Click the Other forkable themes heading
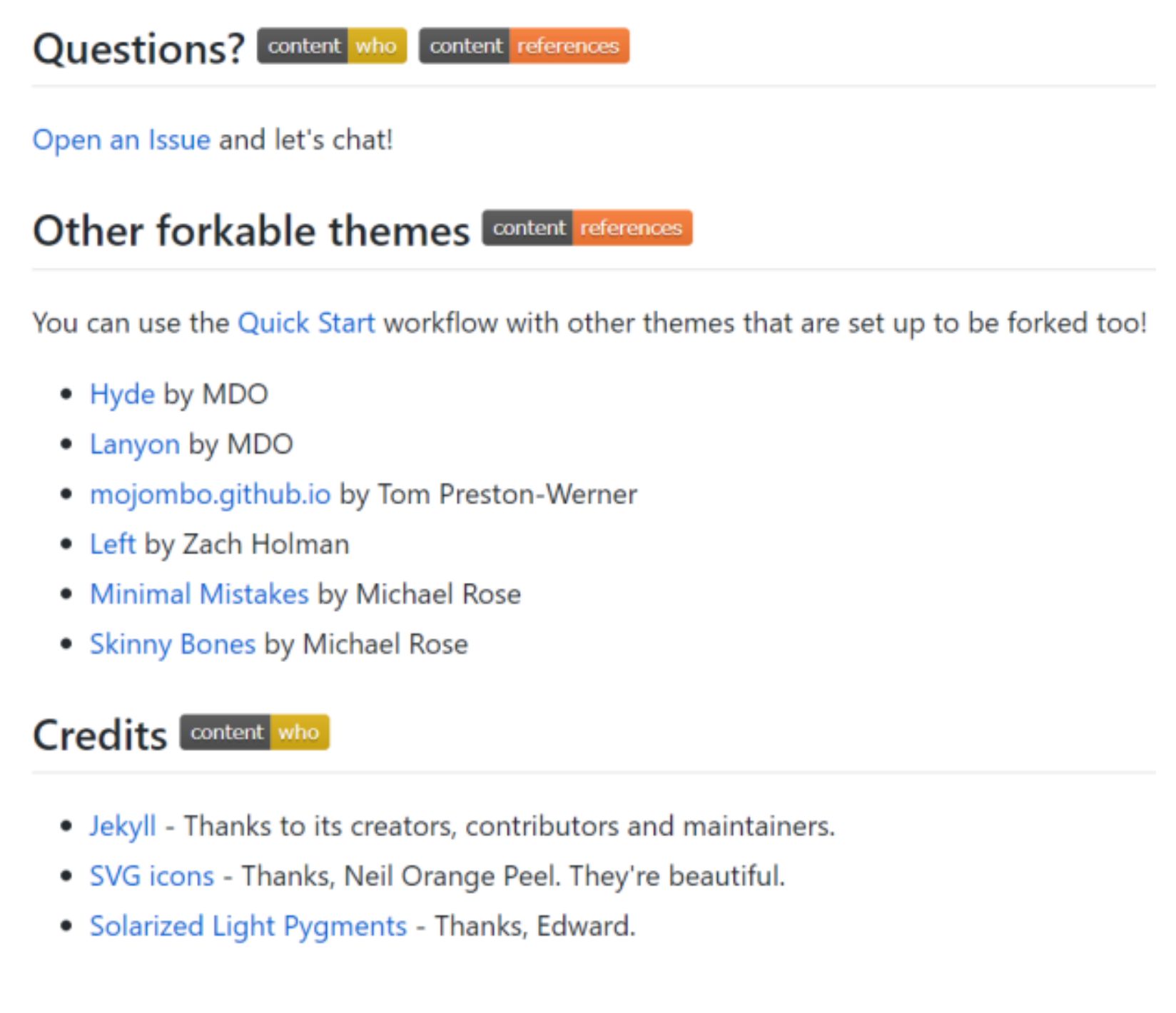 pos(251,230)
